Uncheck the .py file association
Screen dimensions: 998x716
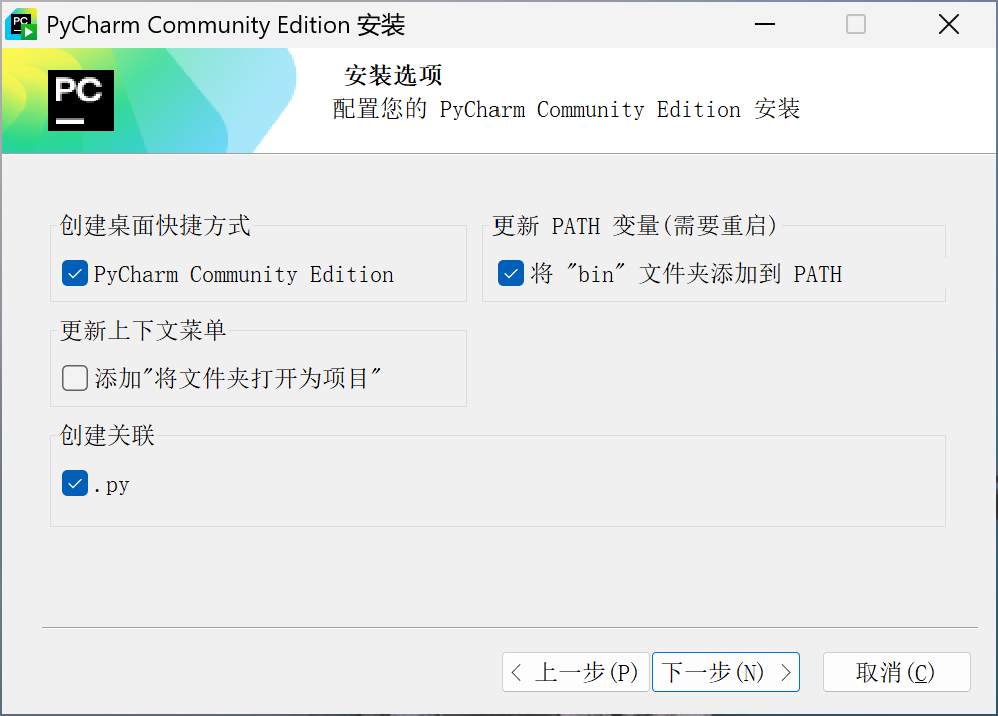coord(74,483)
